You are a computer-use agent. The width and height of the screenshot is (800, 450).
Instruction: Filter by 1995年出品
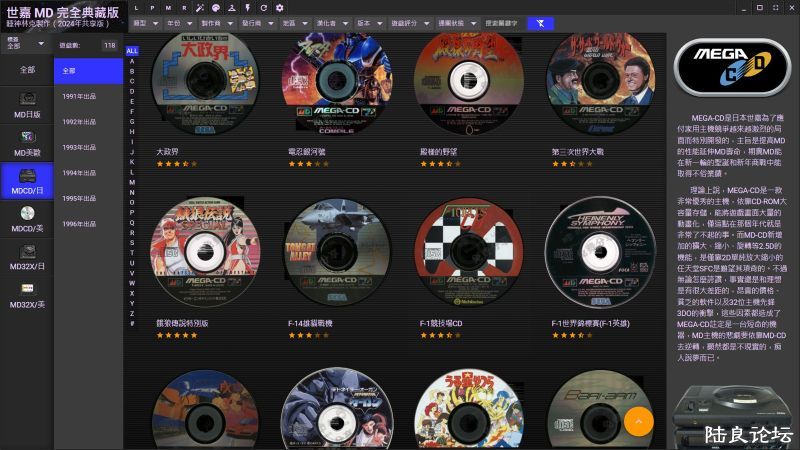(88, 198)
